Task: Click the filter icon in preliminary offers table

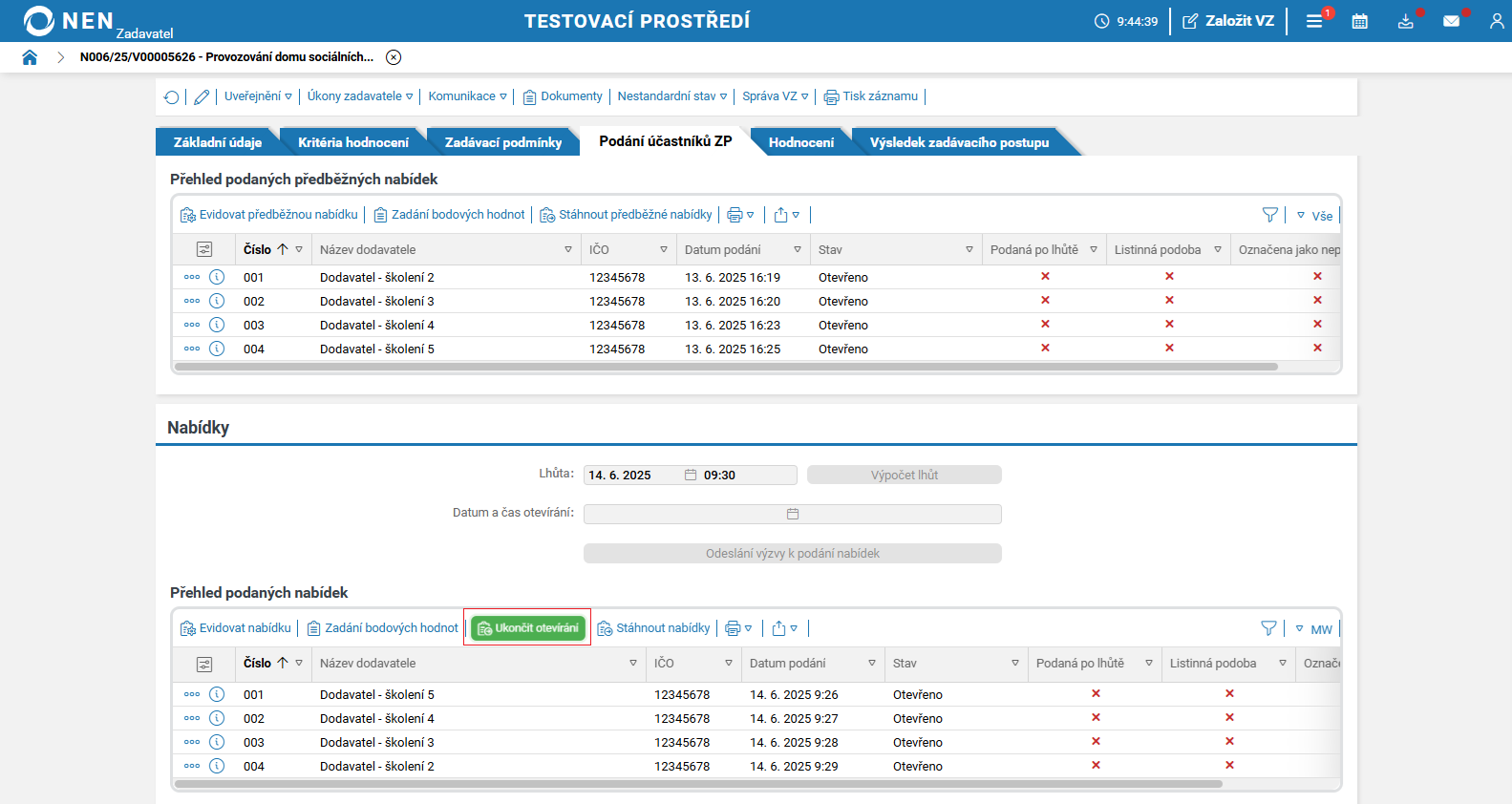Action: (1269, 215)
